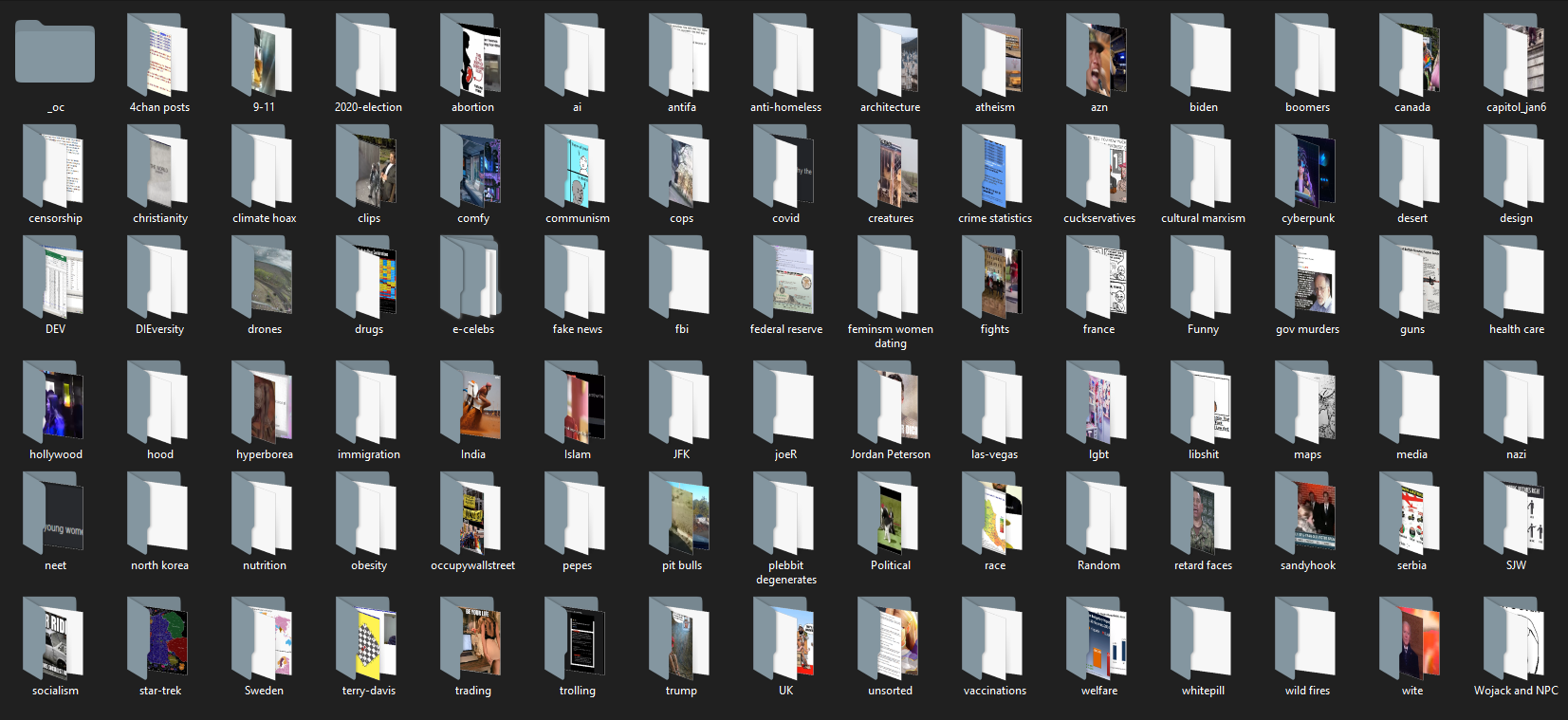
Task: Select the 2020-election folder icon
Action: tap(367, 55)
